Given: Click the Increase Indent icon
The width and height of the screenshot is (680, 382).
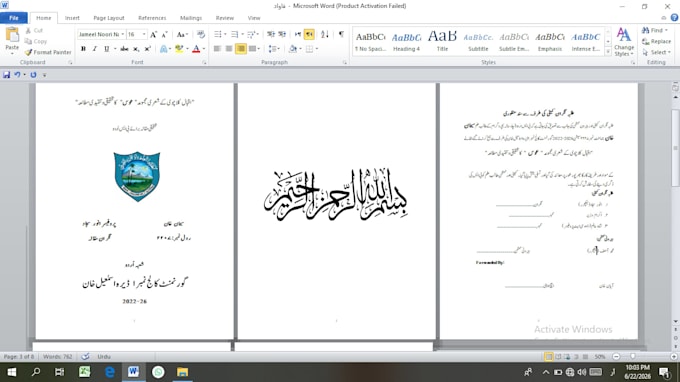Looking at the screenshot, I should tap(282, 34).
